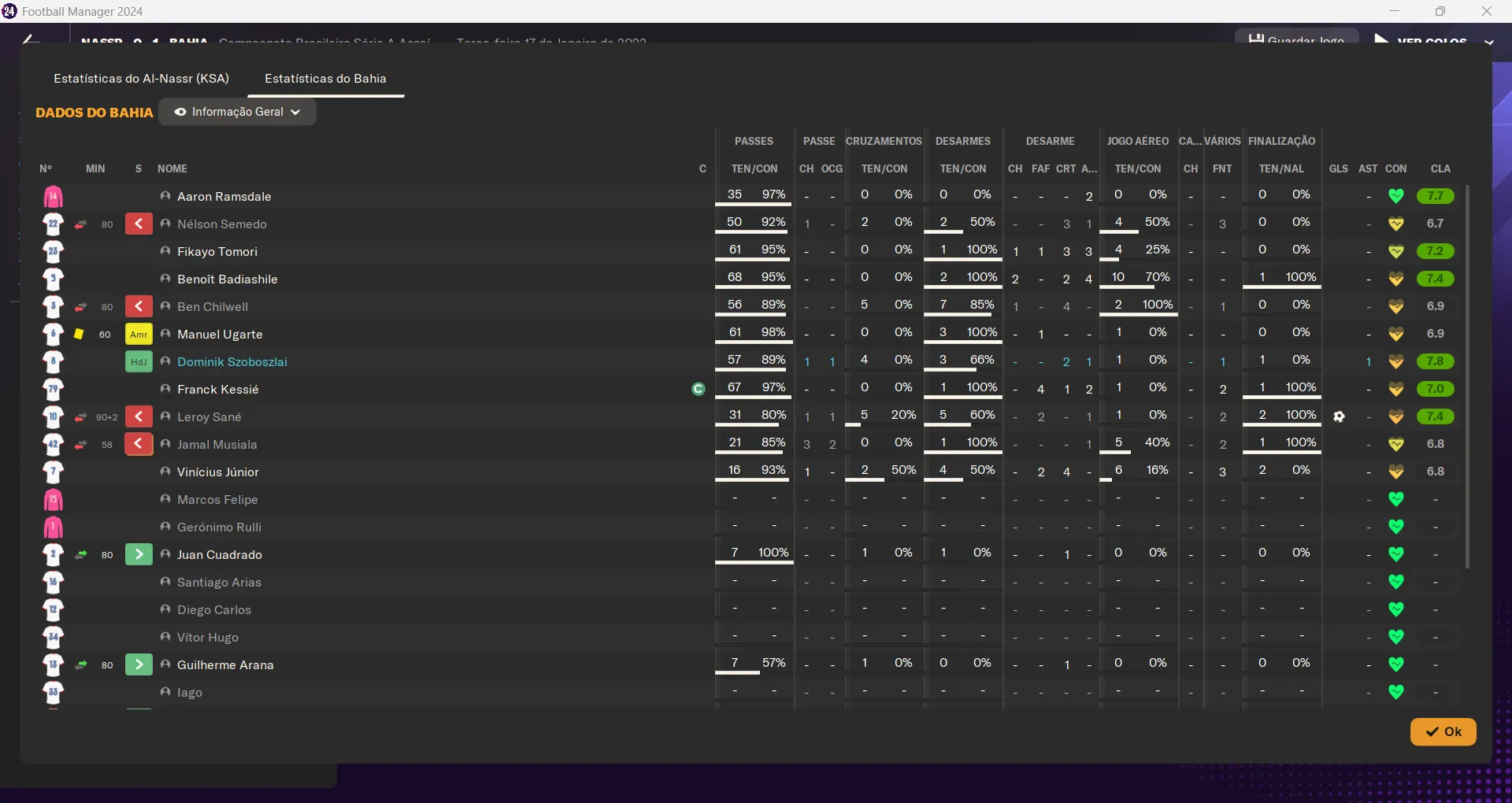
Task: Click the FINALIZAÇÃO column group header
Action: (1281, 141)
